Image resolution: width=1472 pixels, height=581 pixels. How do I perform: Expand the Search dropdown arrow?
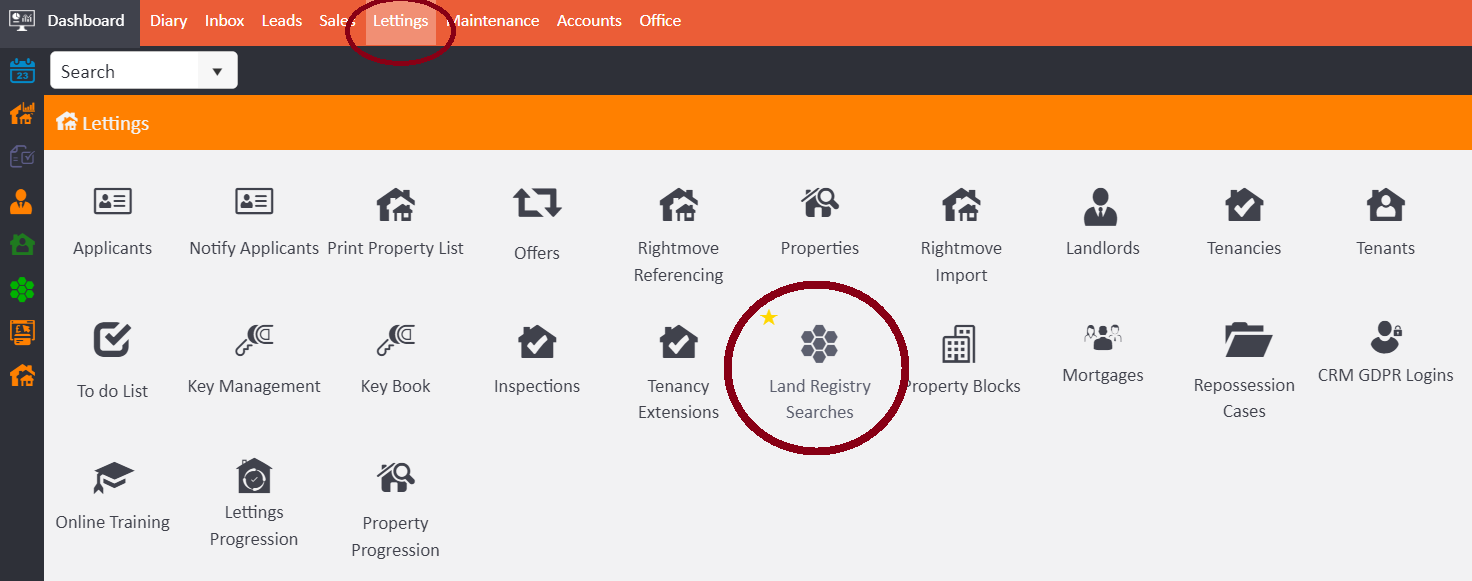click(x=217, y=72)
